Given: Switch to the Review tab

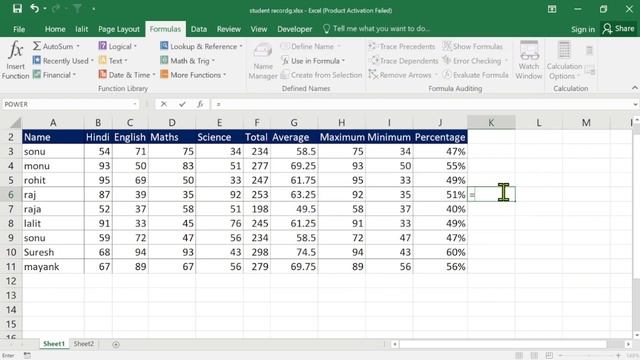Looking at the screenshot, I should click(x=229, y=29).
